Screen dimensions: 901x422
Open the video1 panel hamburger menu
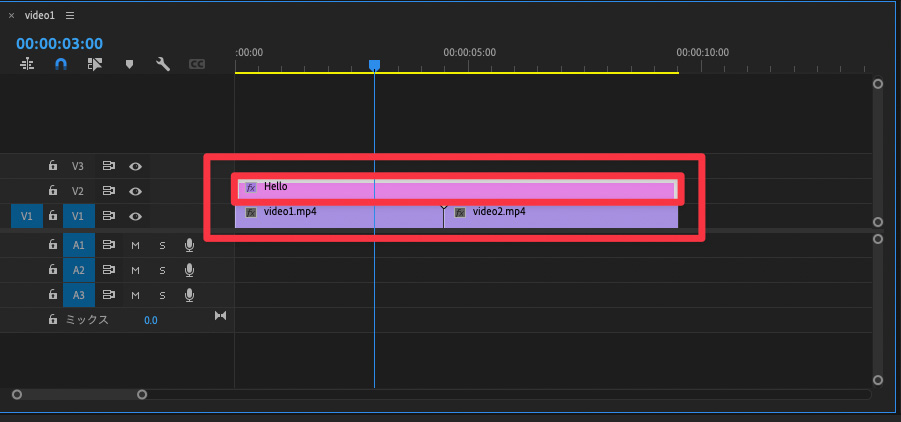70,16
